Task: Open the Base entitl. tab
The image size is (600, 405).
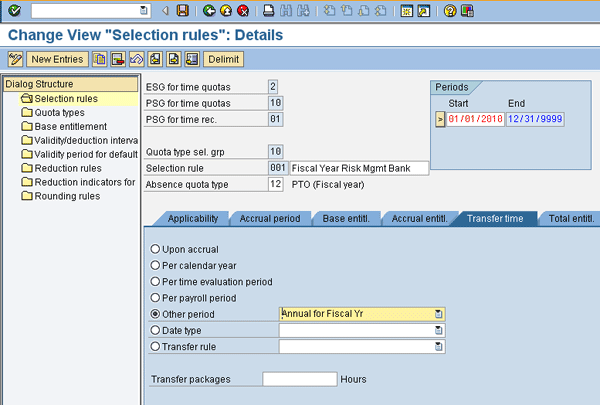Action: (x=347, y=218)
